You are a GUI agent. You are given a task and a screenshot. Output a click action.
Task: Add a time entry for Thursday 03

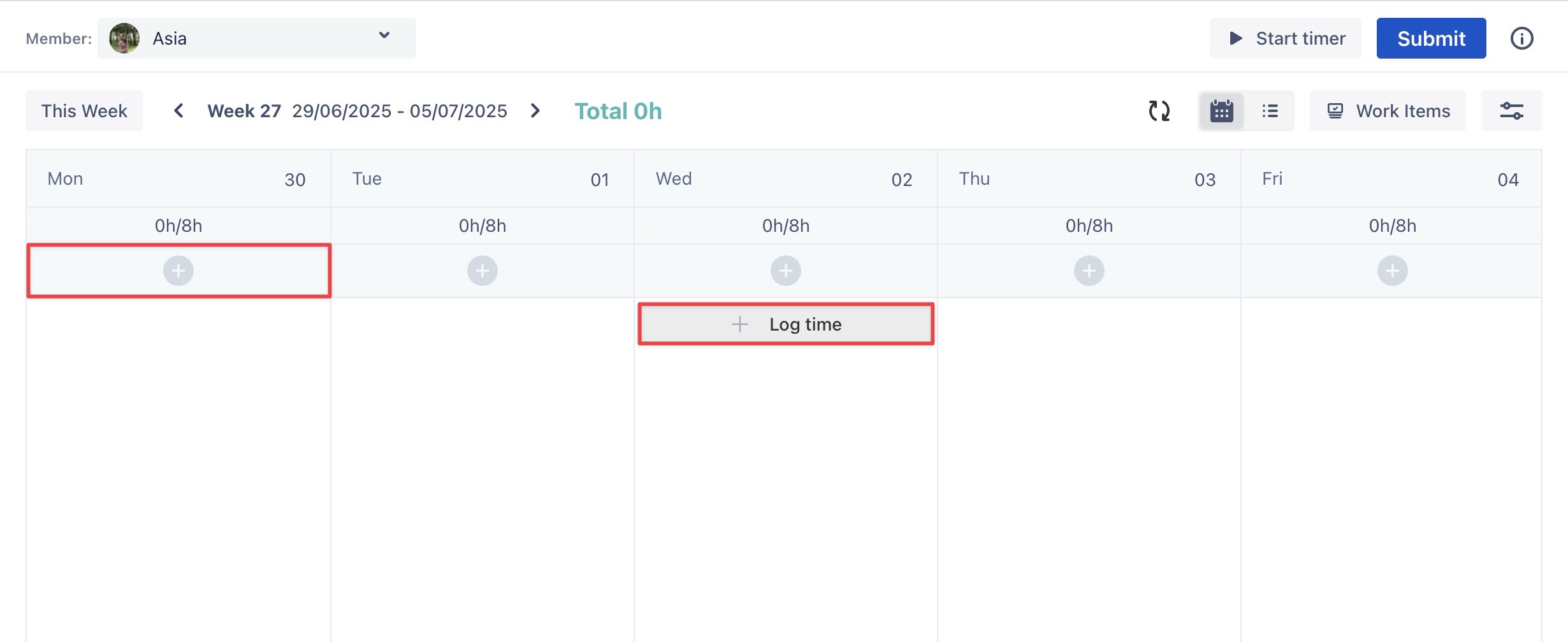pos(1089,271)
